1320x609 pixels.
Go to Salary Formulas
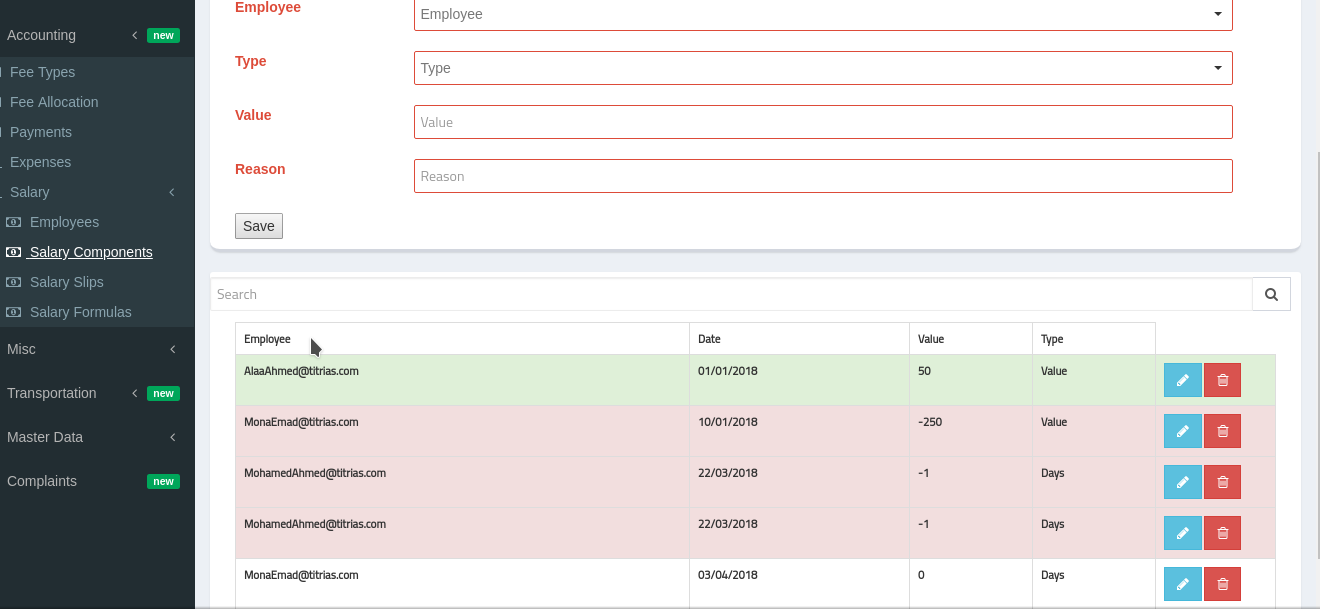pos(80,312)
